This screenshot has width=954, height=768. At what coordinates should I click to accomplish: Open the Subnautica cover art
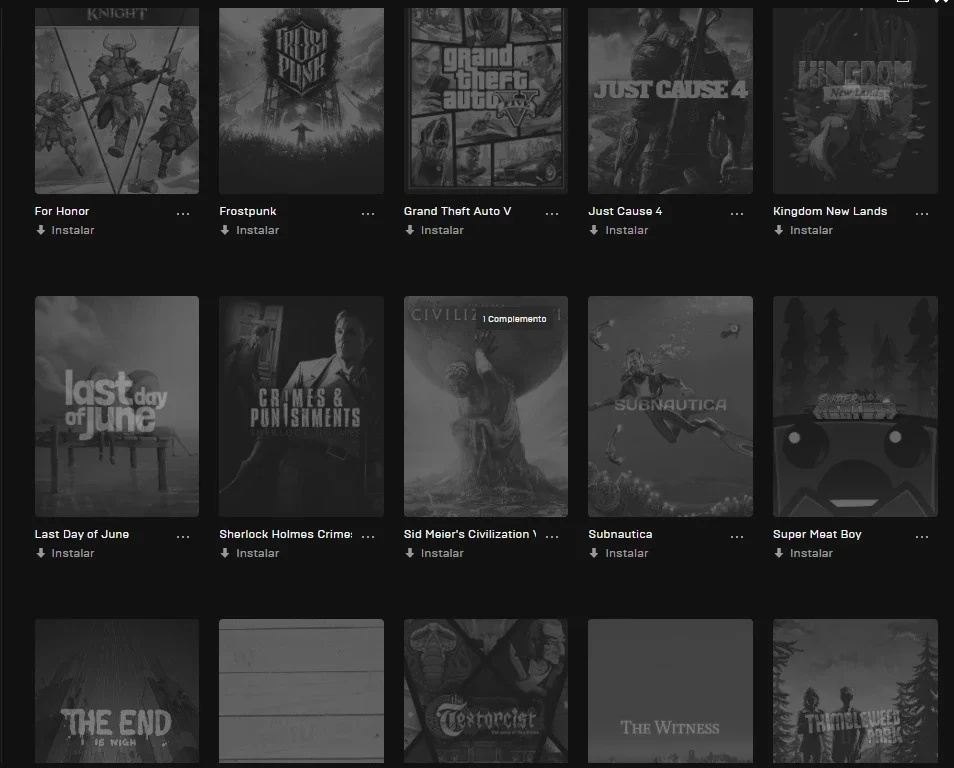tap(670, 407)
